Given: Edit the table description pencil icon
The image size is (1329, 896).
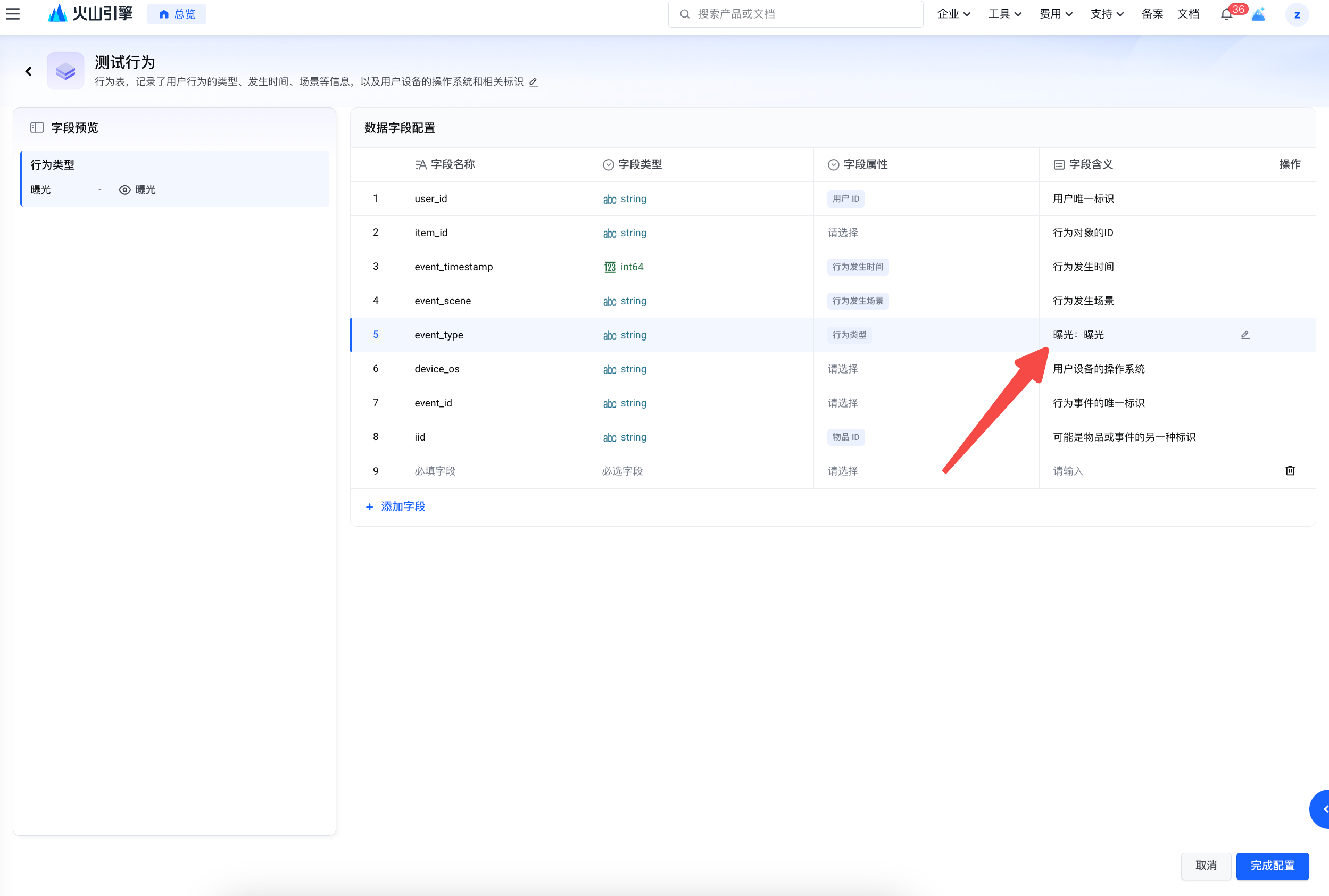Looking at the screenshot, I should [x=533, y=82].
